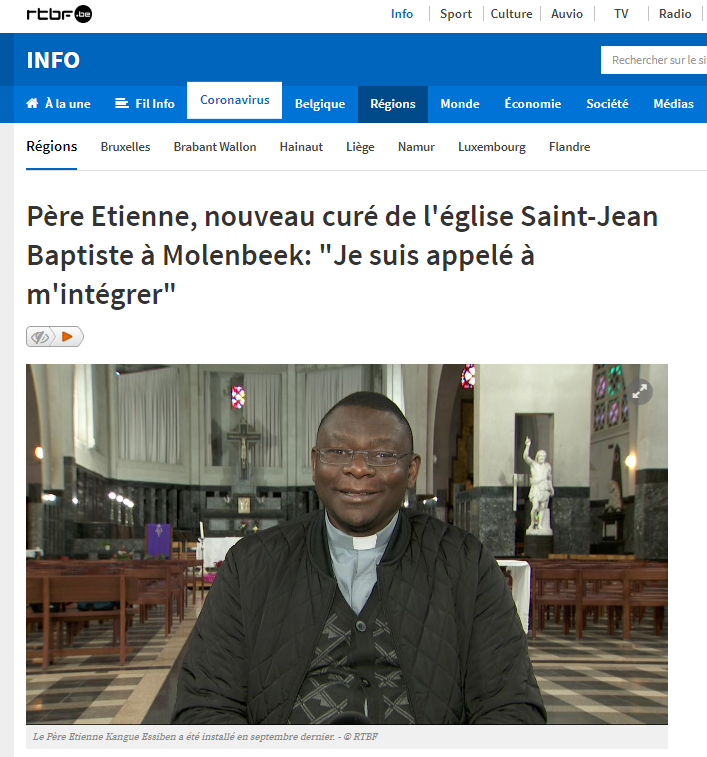This screenshot has height=757, width=707.
Task: Click the Sport link in top bar
Action: coord(456,14)
